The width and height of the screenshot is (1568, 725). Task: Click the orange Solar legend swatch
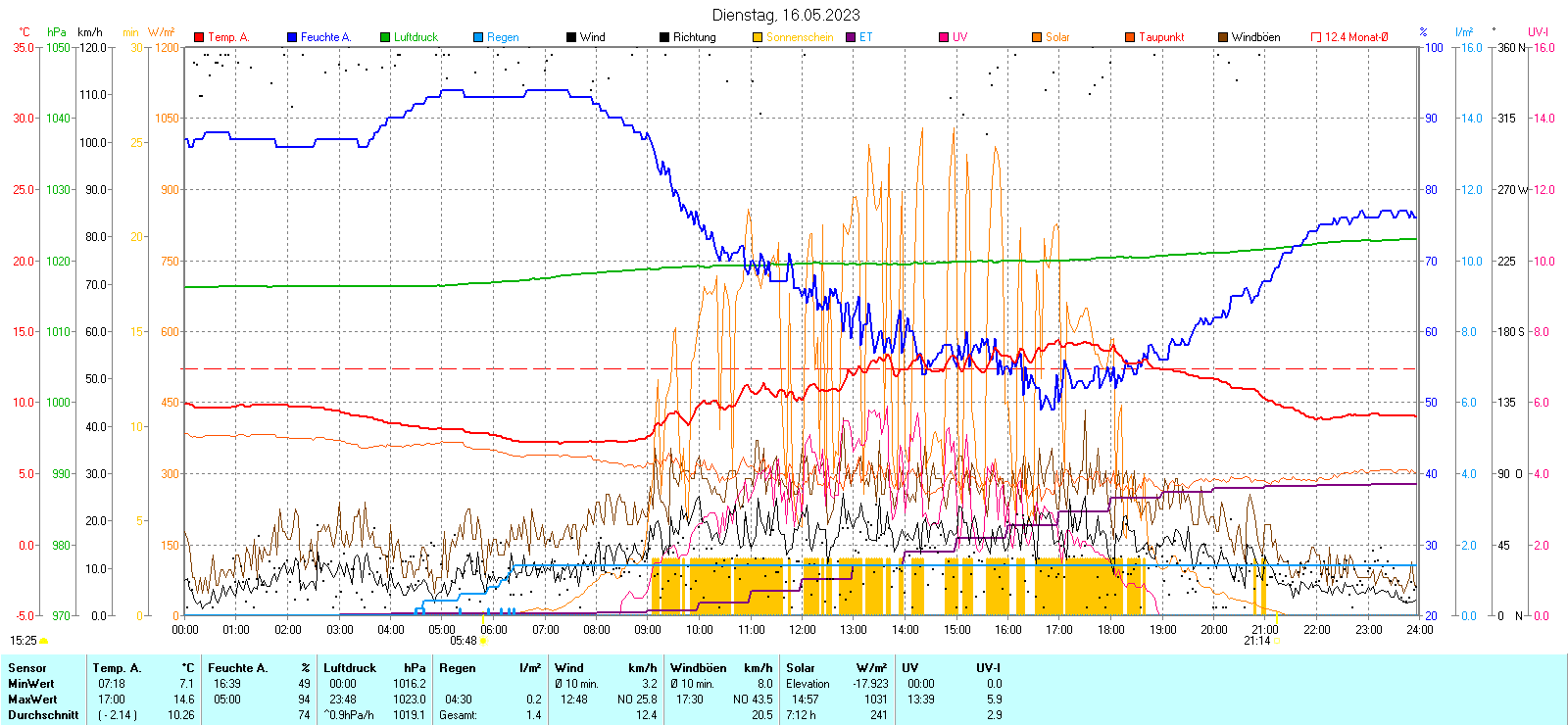click(1037, 37)
